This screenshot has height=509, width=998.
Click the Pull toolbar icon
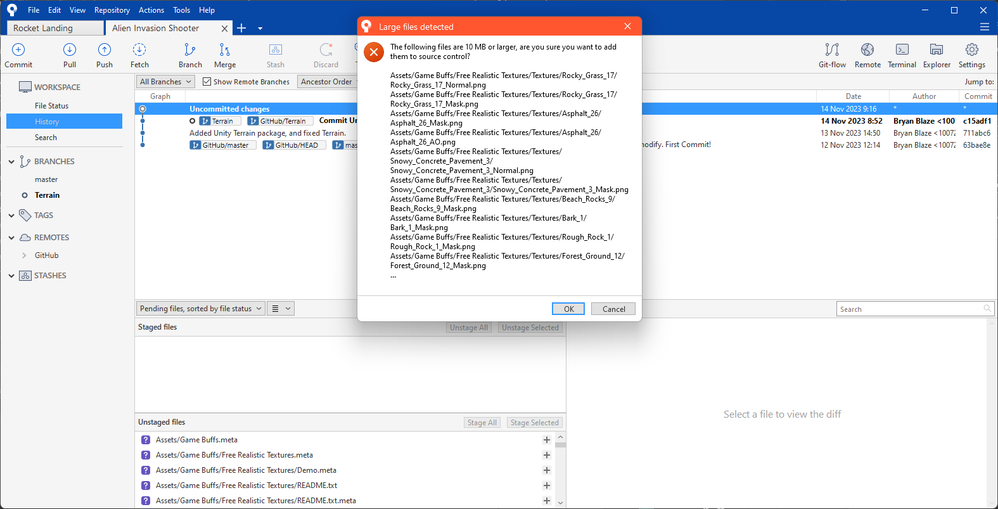69,54
